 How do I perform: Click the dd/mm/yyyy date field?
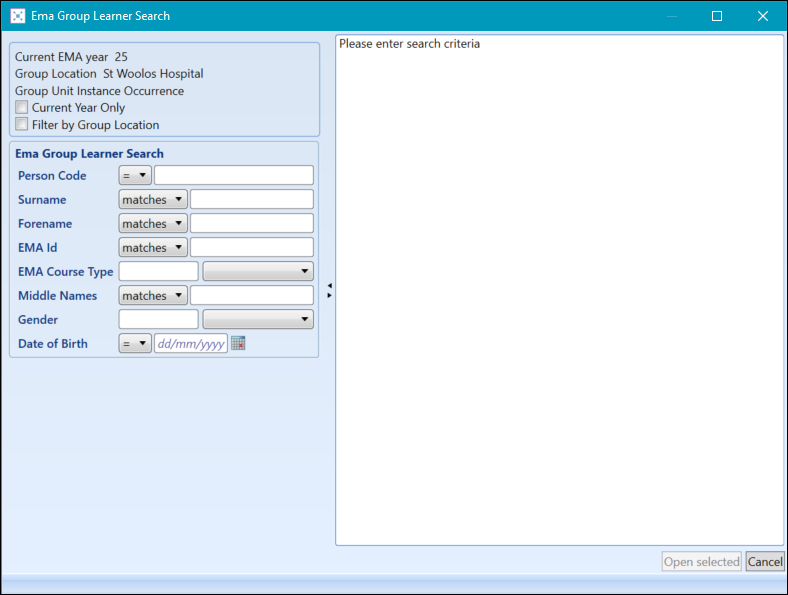tap(191, 344)
